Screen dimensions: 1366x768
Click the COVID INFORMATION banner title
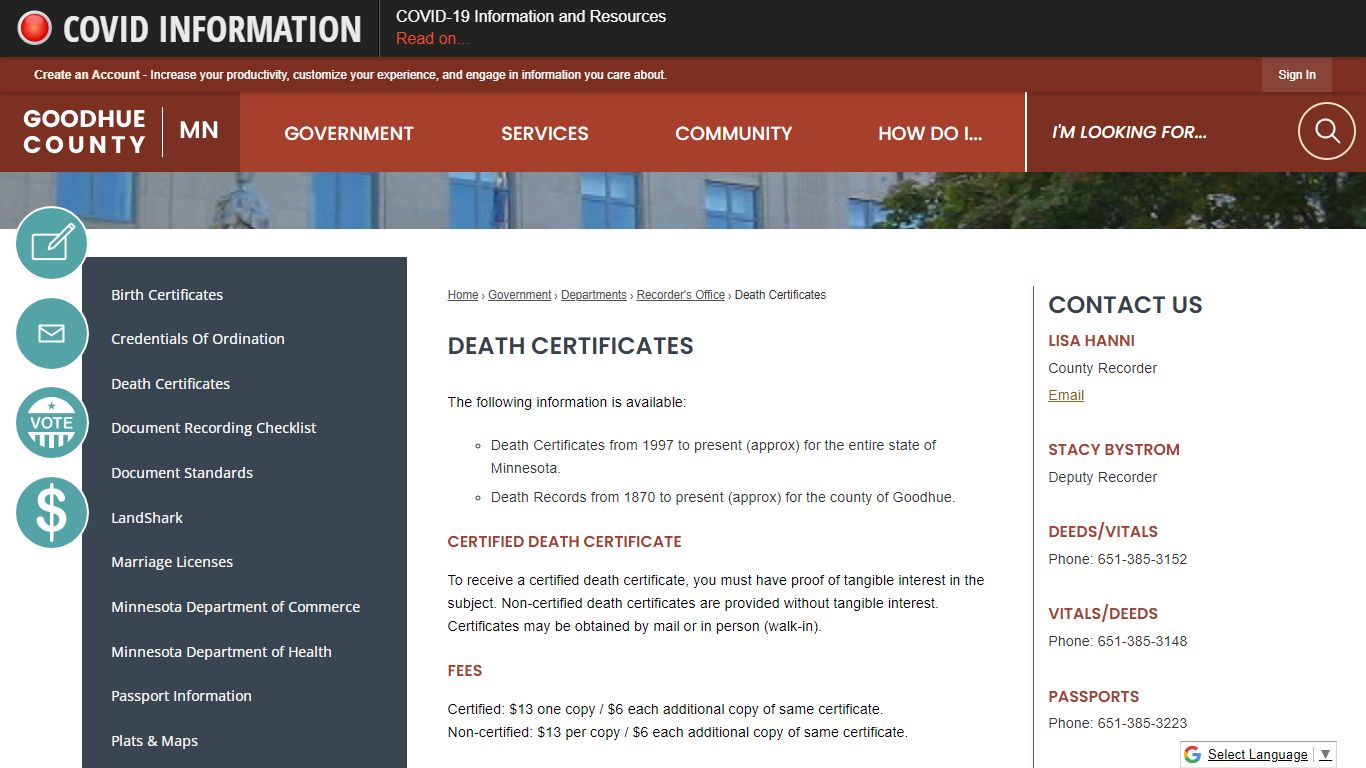[212, 29]
